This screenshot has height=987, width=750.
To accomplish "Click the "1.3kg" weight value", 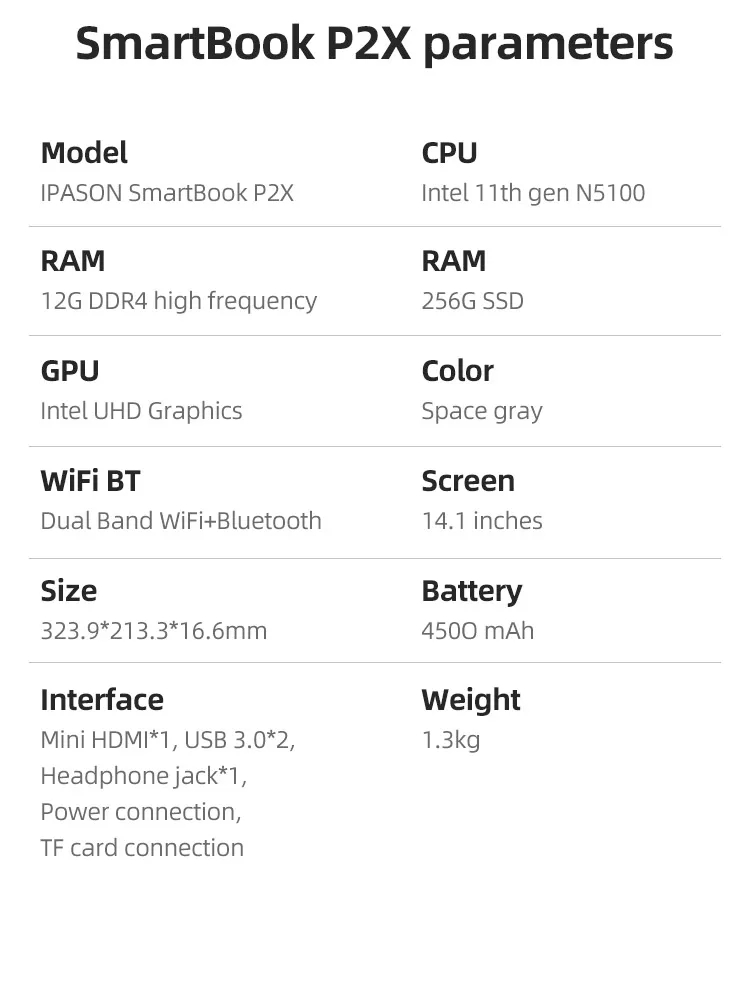I will pyautogui.click(x=451, y=740).
